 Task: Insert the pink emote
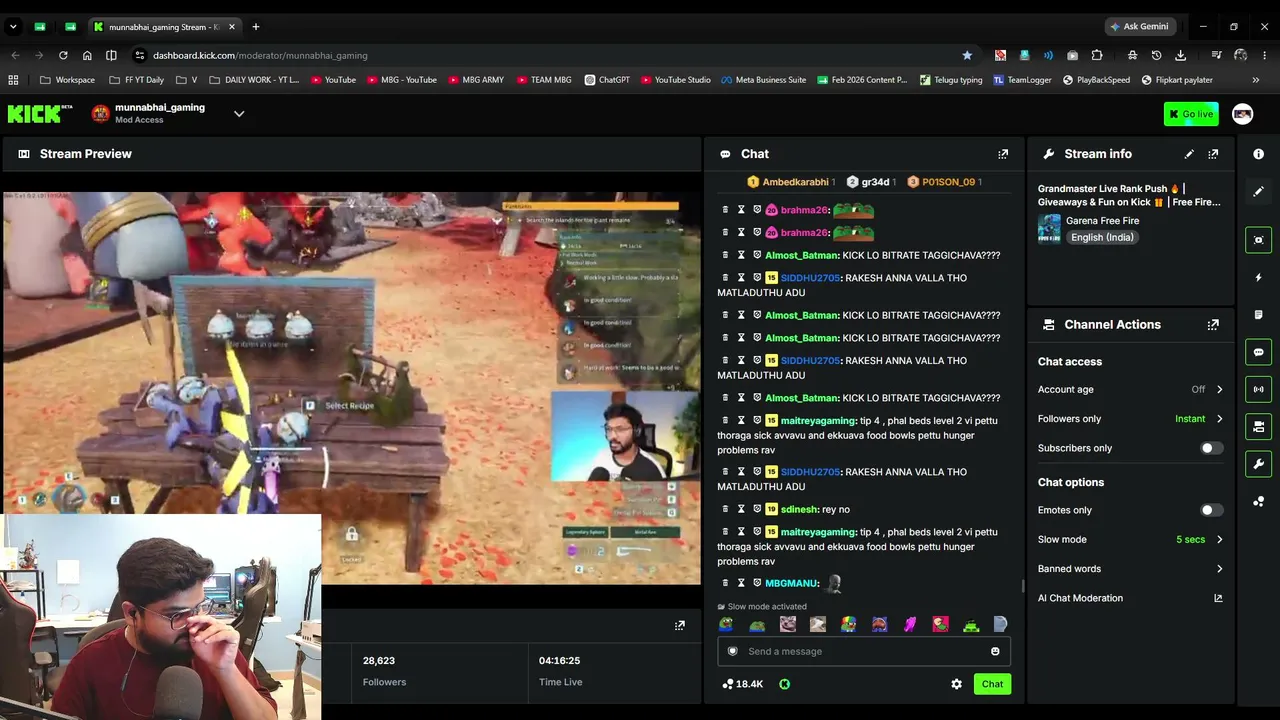[x=909, y=624]
